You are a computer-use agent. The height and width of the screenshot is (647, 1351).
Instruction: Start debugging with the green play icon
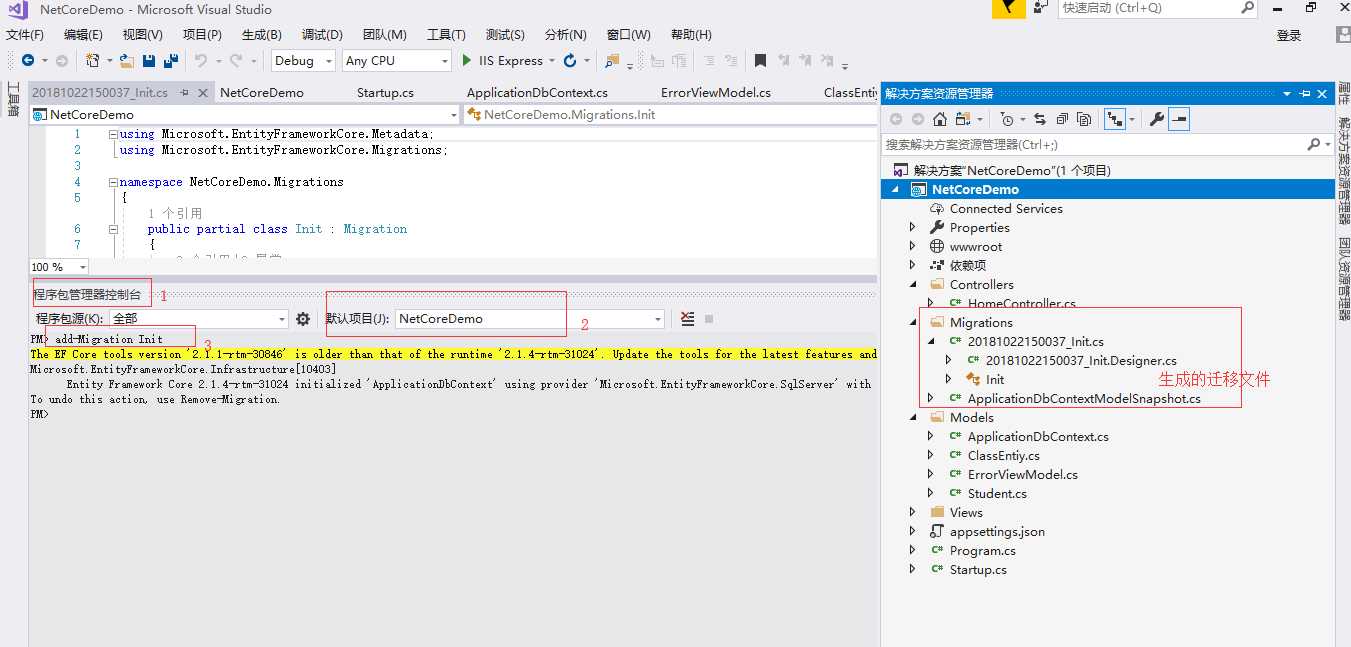tap(466, 61)
